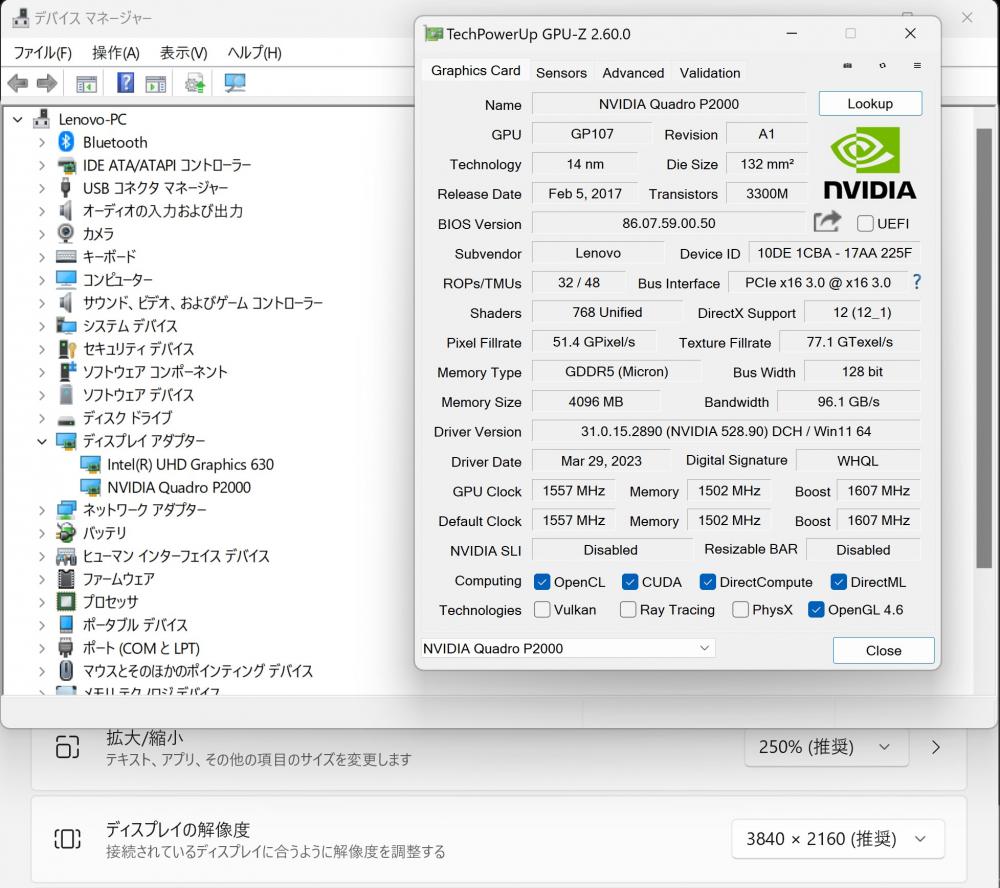
Task: Expand the ディスク ドライブ node
Action: 42,418
